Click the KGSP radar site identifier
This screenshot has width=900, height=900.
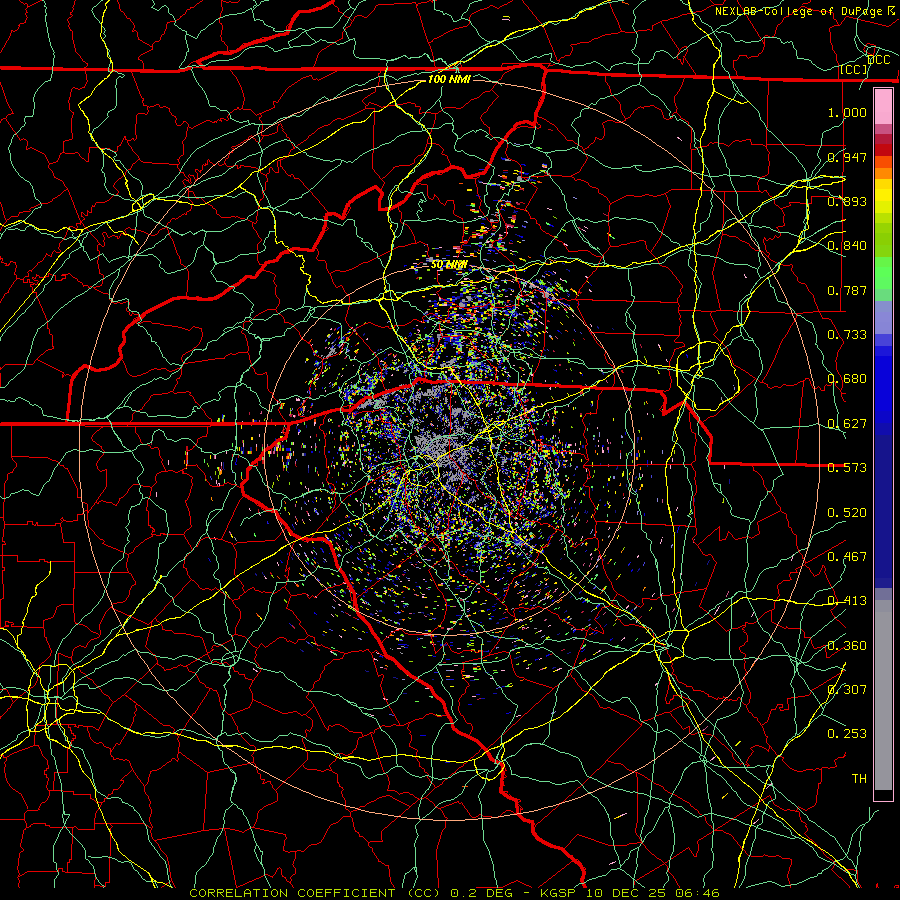(x=559, y=893)
